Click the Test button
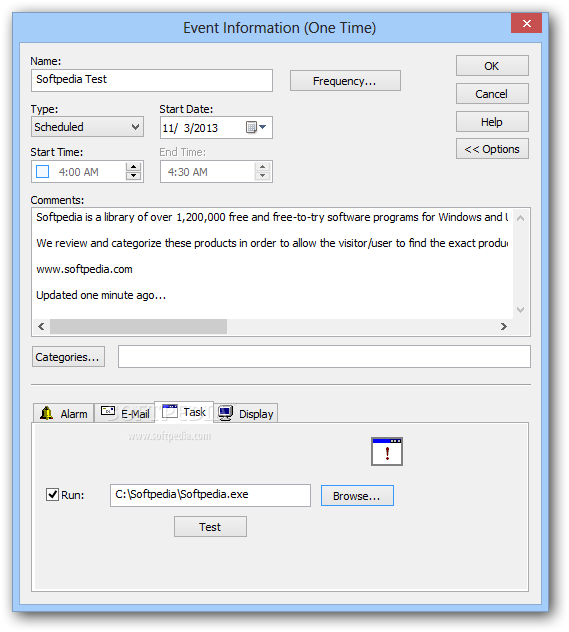Image resolution: width=569 pixels, height=632 pixels. pyautogui.click(x=210, y=526)
